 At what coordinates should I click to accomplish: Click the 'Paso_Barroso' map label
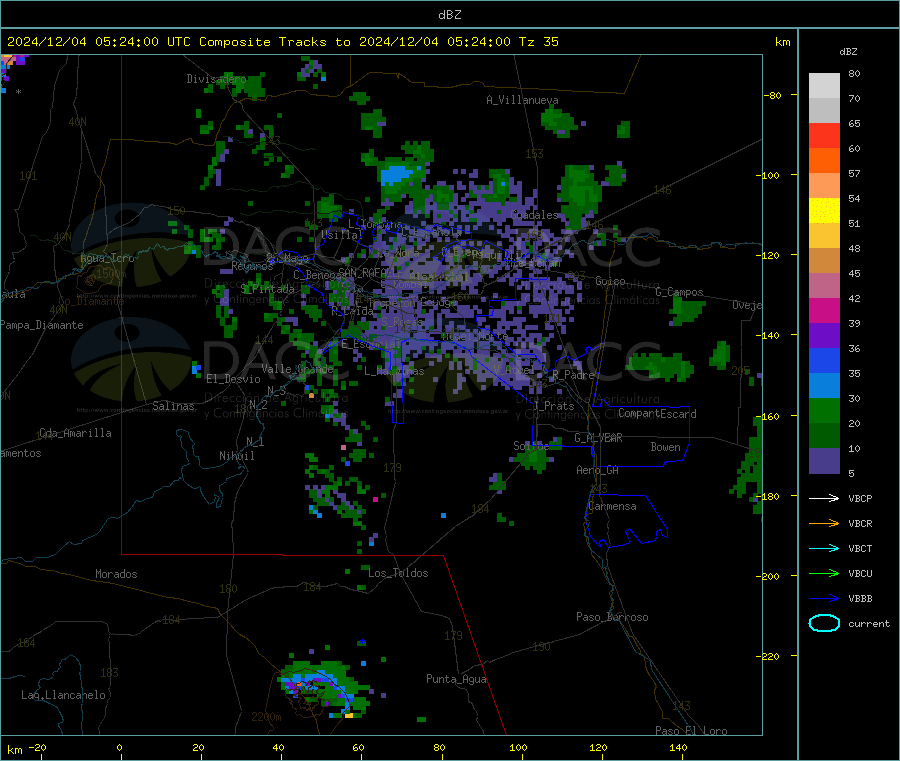(612, 617)
